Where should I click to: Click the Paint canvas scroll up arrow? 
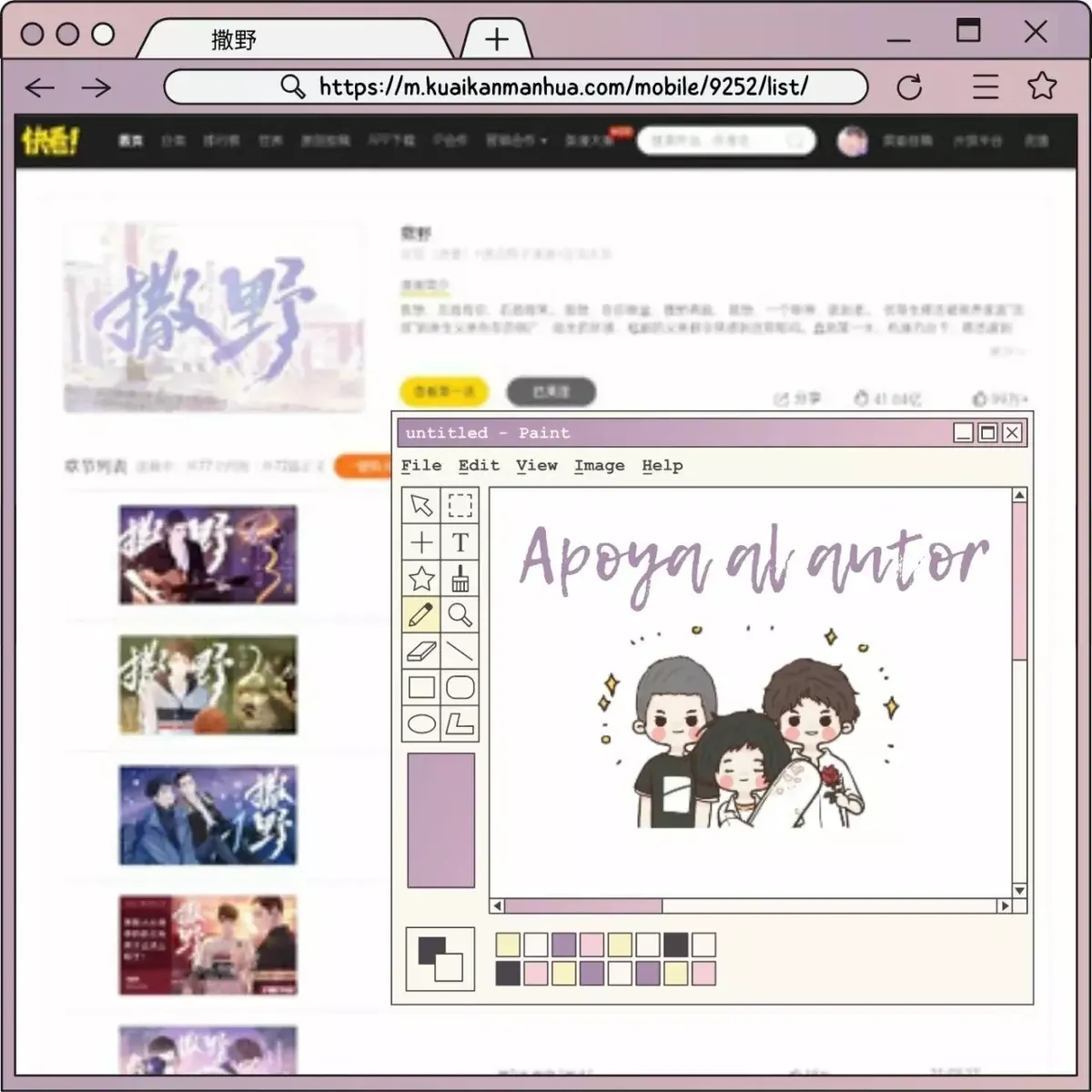coord(1020,495)
